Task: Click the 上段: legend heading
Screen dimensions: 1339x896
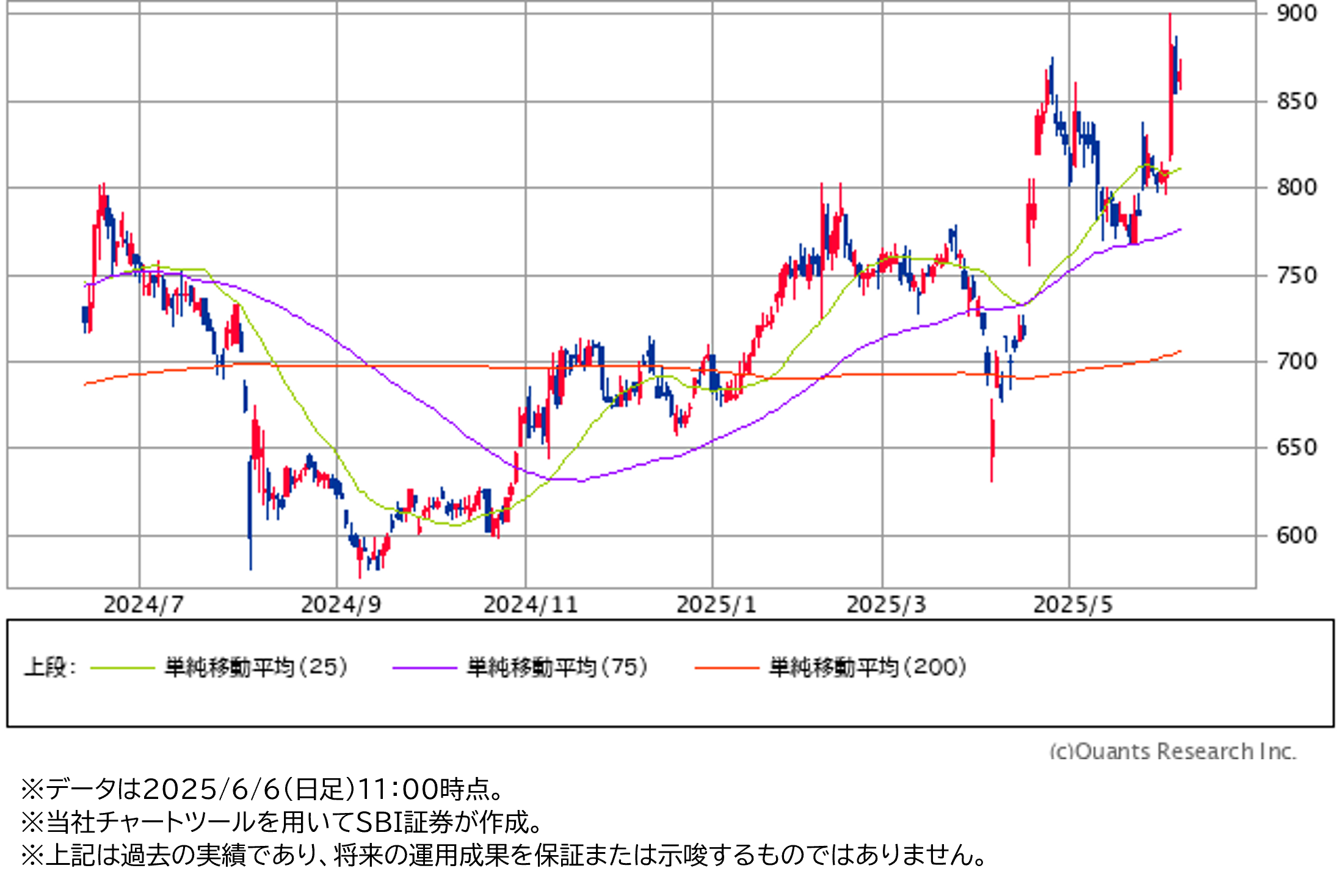Action: click(x=50, y=667)
